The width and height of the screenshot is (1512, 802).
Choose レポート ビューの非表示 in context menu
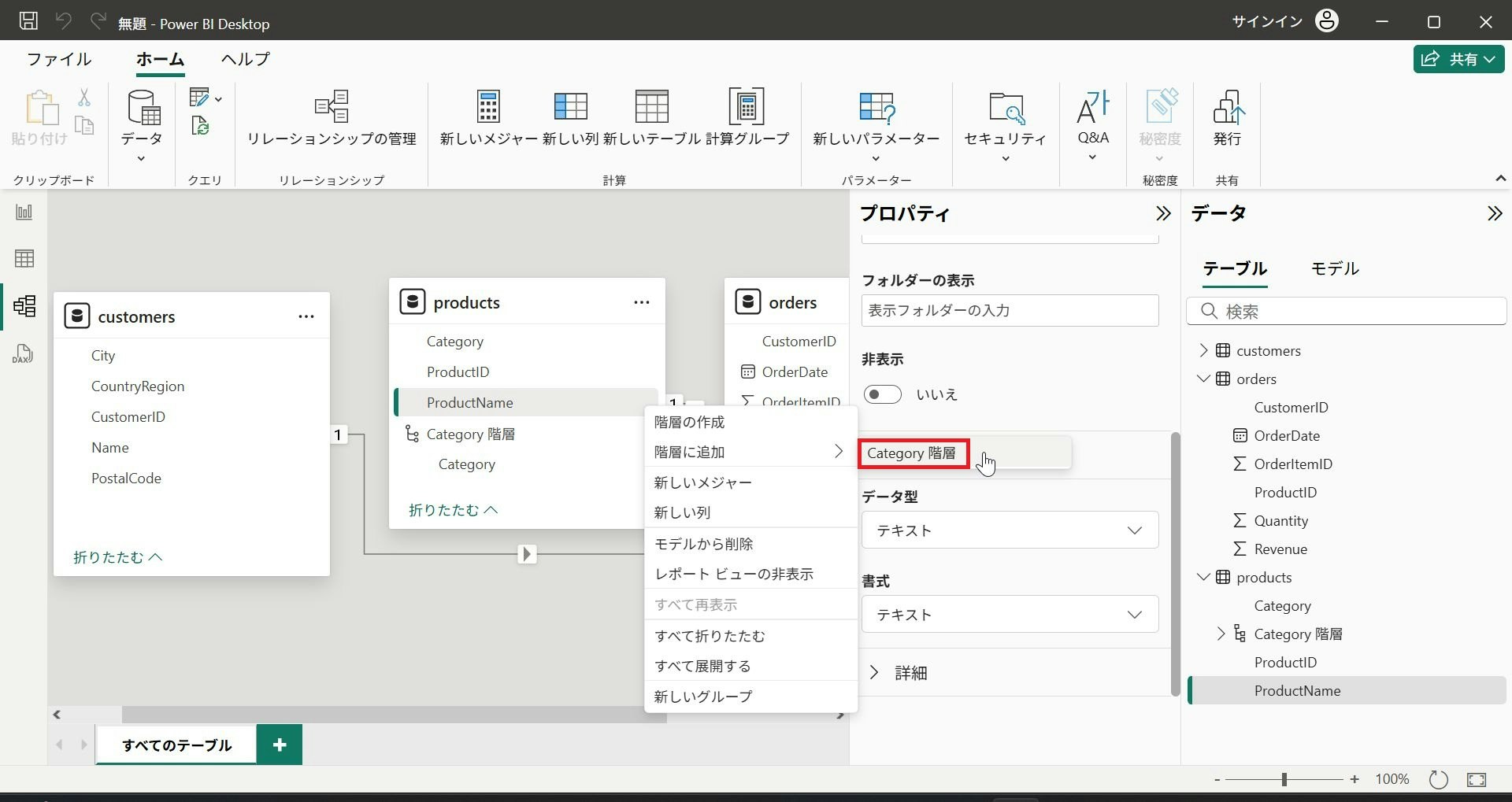click(750, 574)
